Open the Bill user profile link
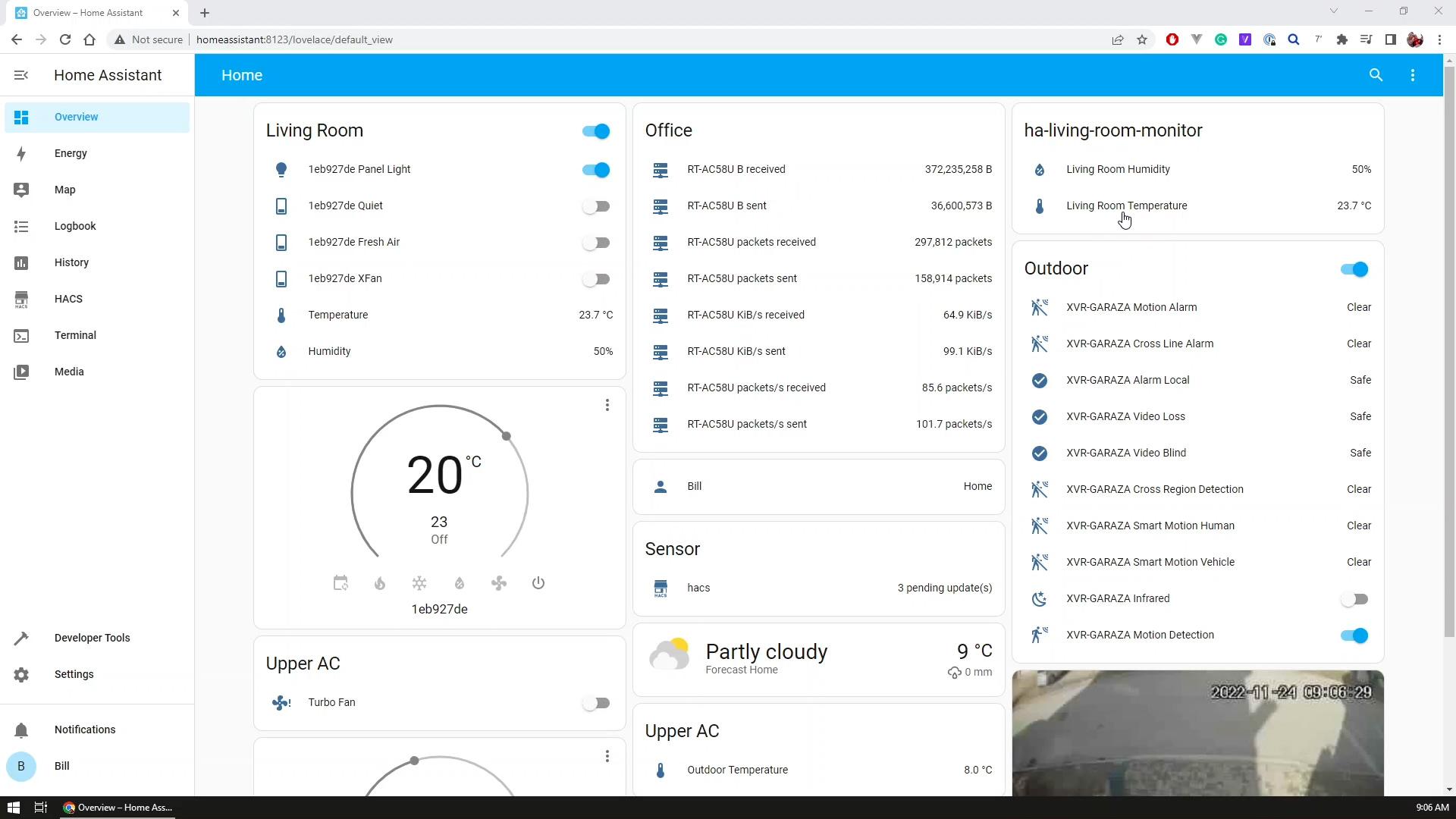This screenshot has height=819, width=1456. (62, 766)
